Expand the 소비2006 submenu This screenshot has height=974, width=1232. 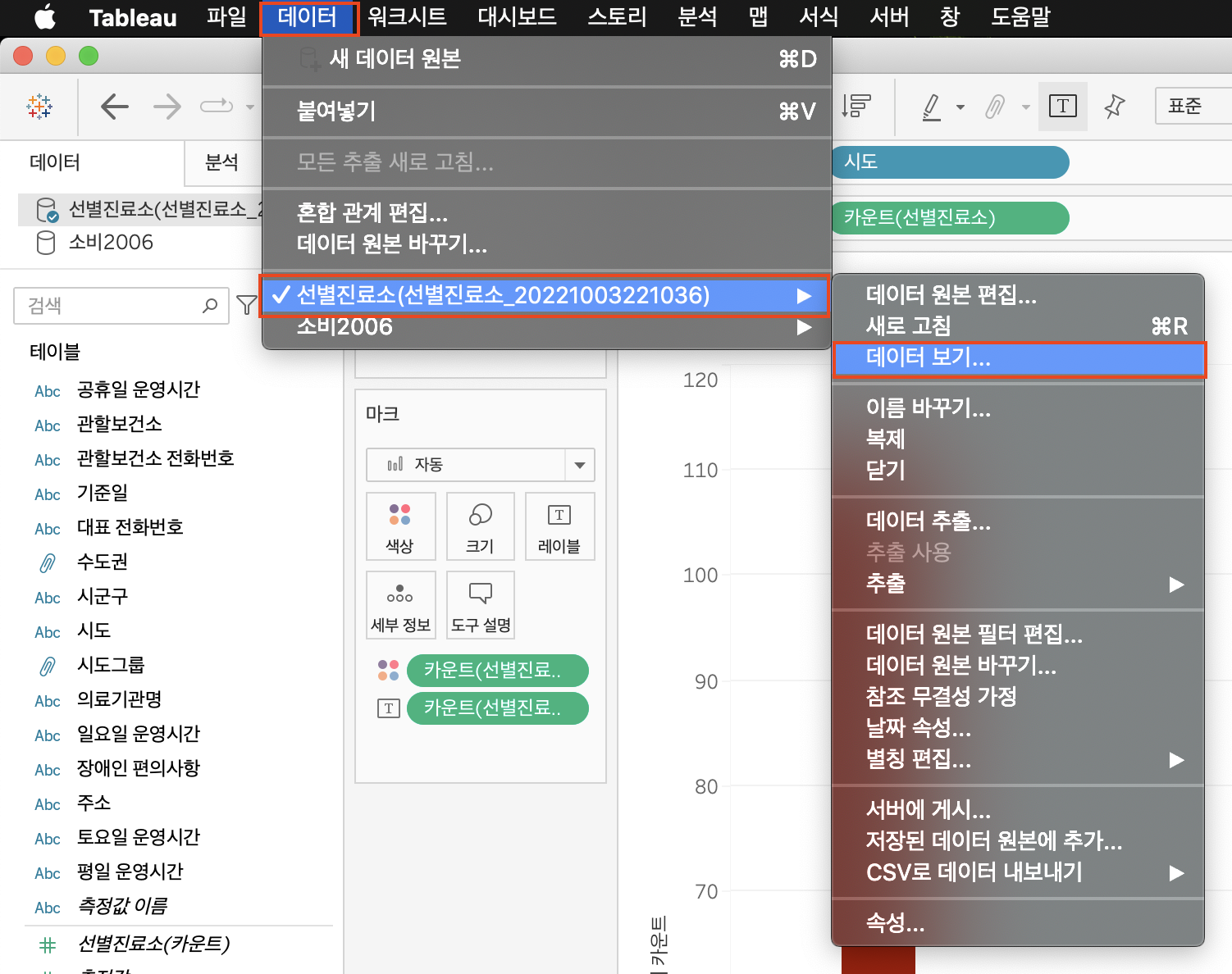point(804,327)
